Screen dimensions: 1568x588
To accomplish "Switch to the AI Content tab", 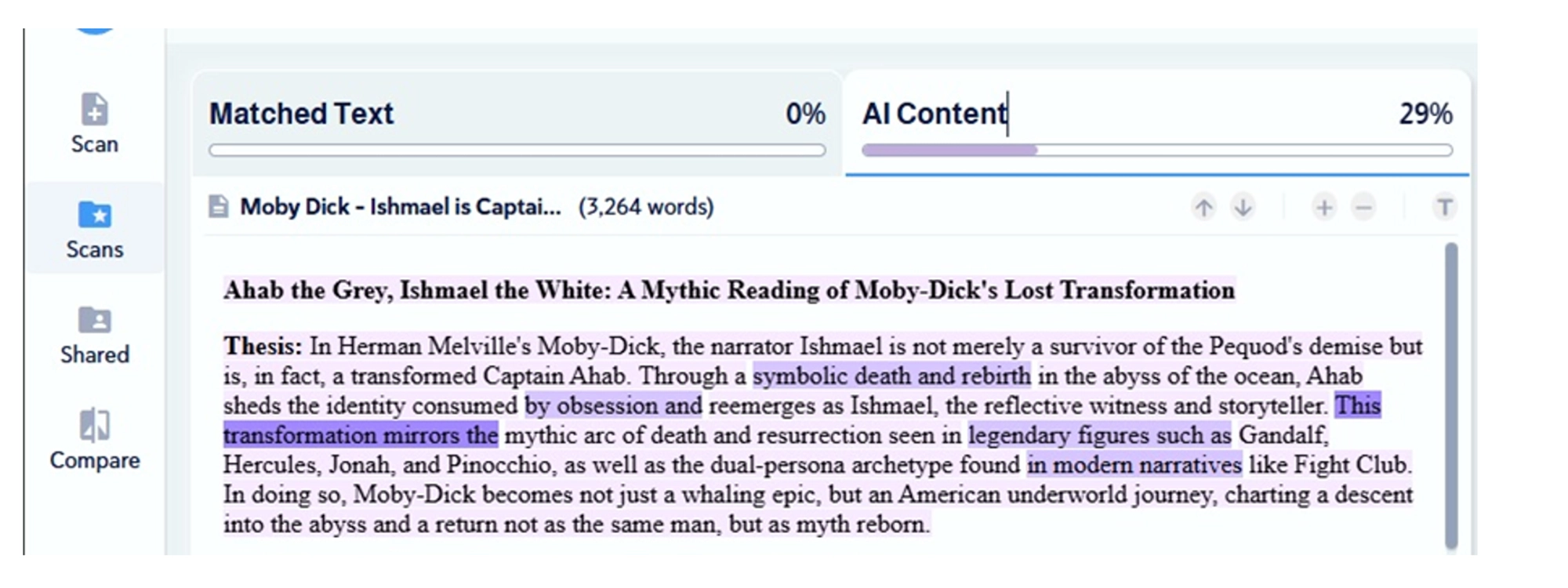I will pos(935,114).
